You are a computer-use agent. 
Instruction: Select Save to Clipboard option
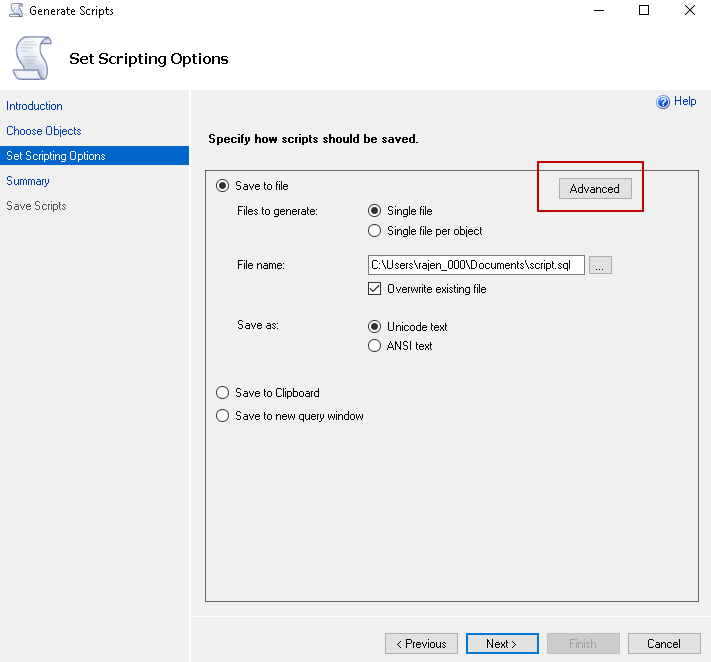pos(223,393)
